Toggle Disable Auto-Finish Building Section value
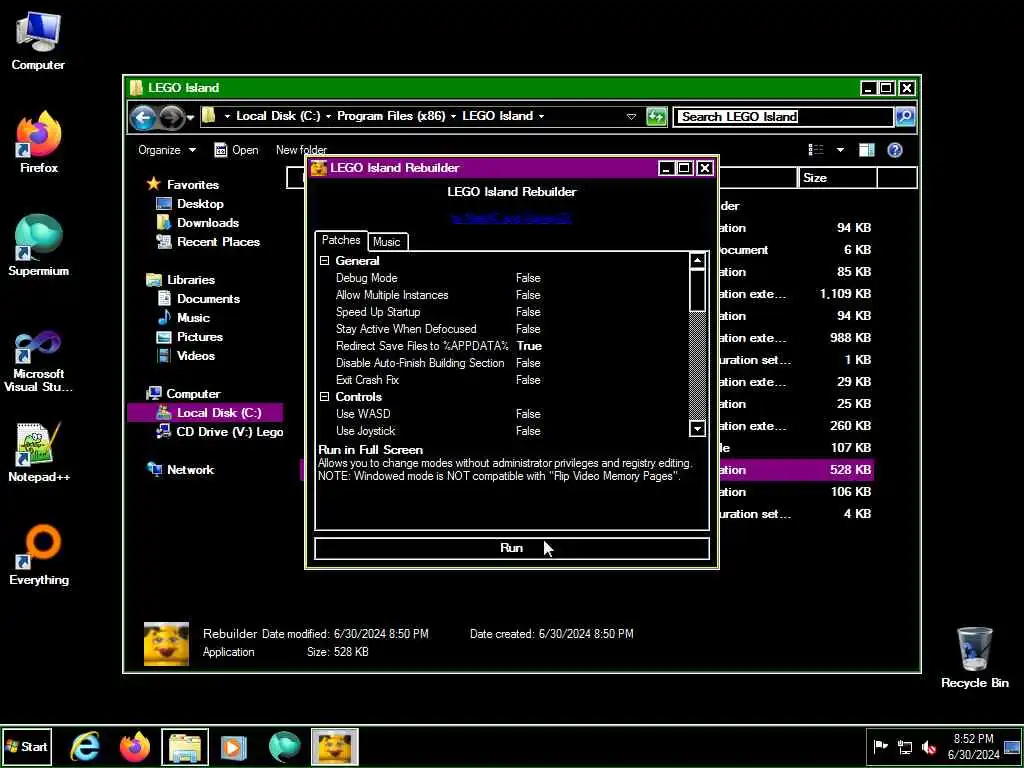The image size is (1024, 768). pos(528,362)
